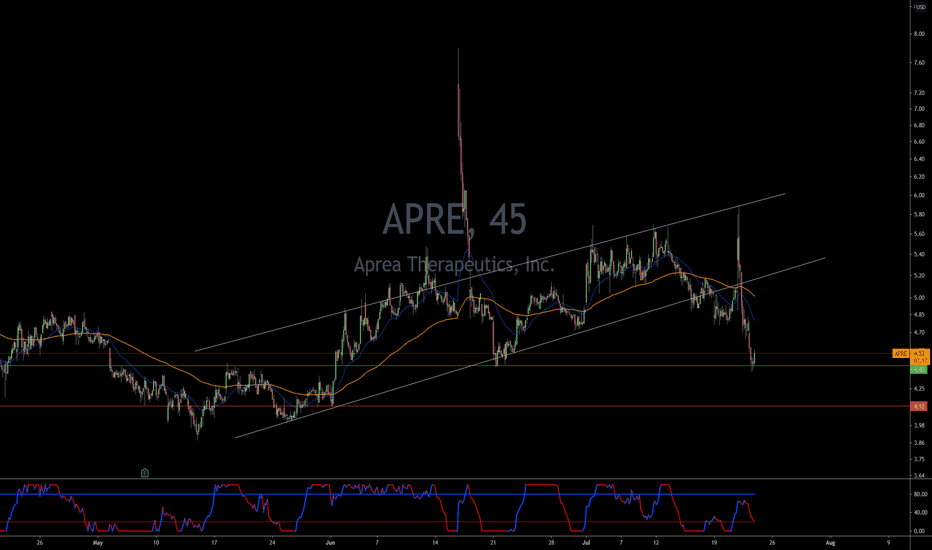932x550 pixels.
Task: Click the 80.00 indicator scale value
Action: (920, 494)
